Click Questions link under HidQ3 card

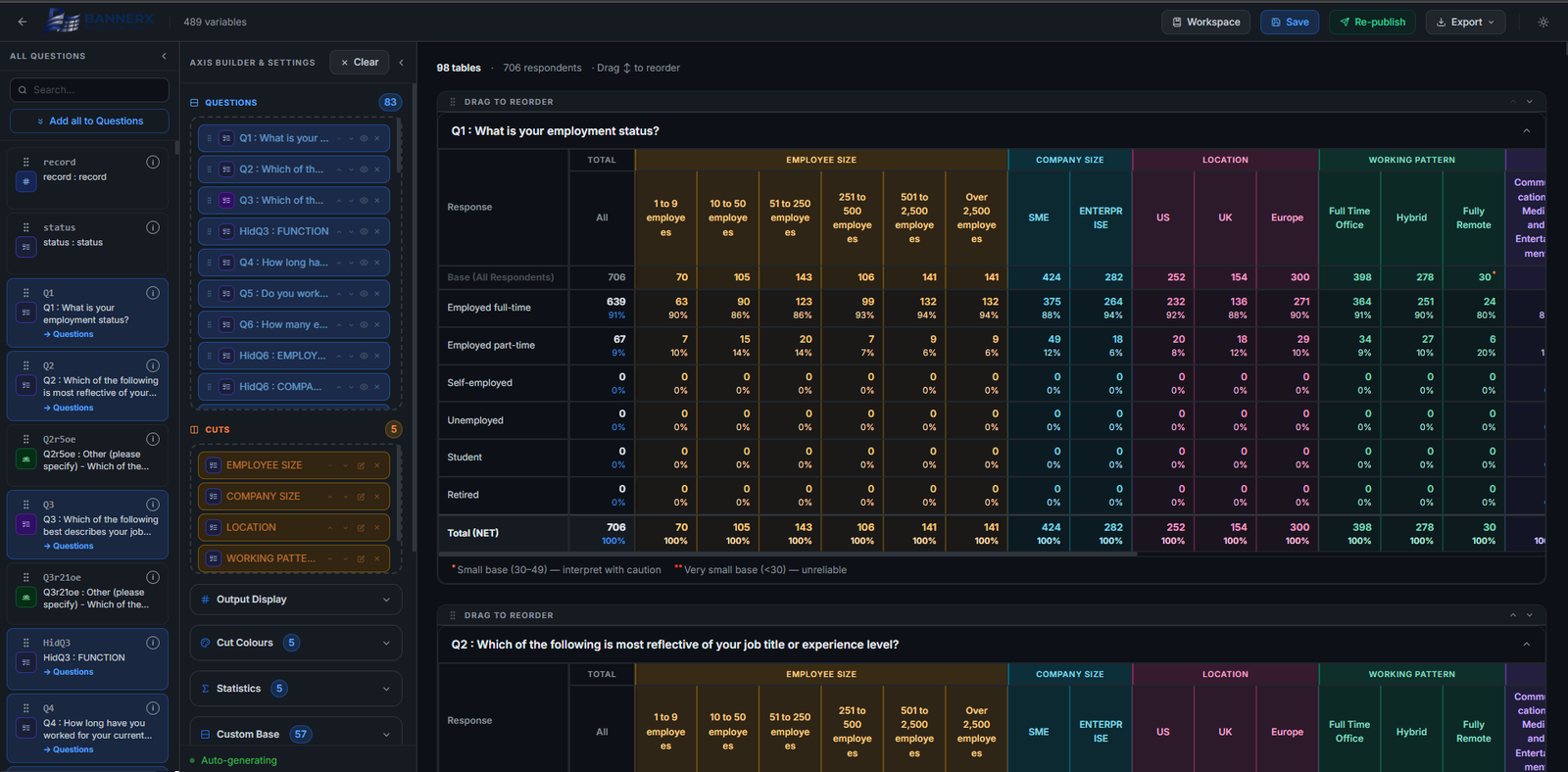click(x=69, y=672)
